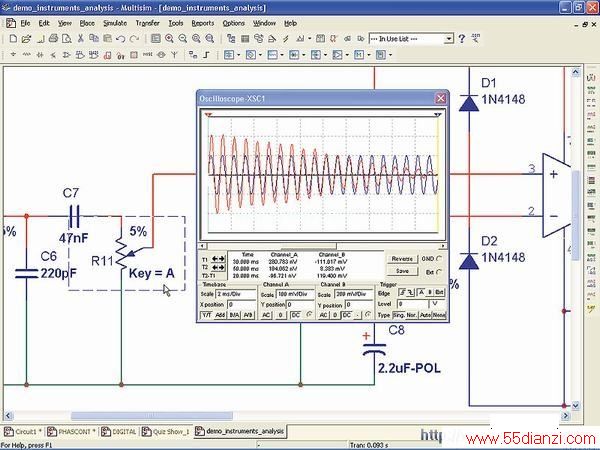
Task: Click the question mark Help icon
Action: tap(462, 39)
